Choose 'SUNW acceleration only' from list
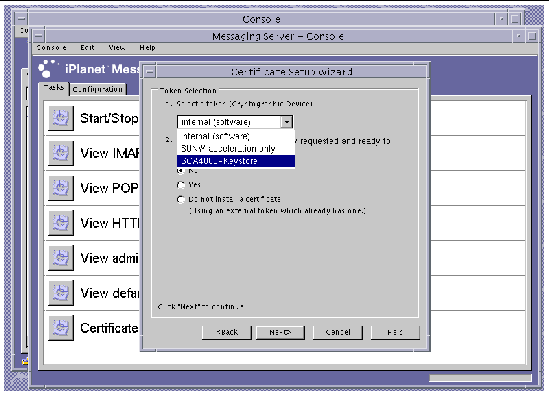This screenshot has width=549, height=396. pos(236,148)
